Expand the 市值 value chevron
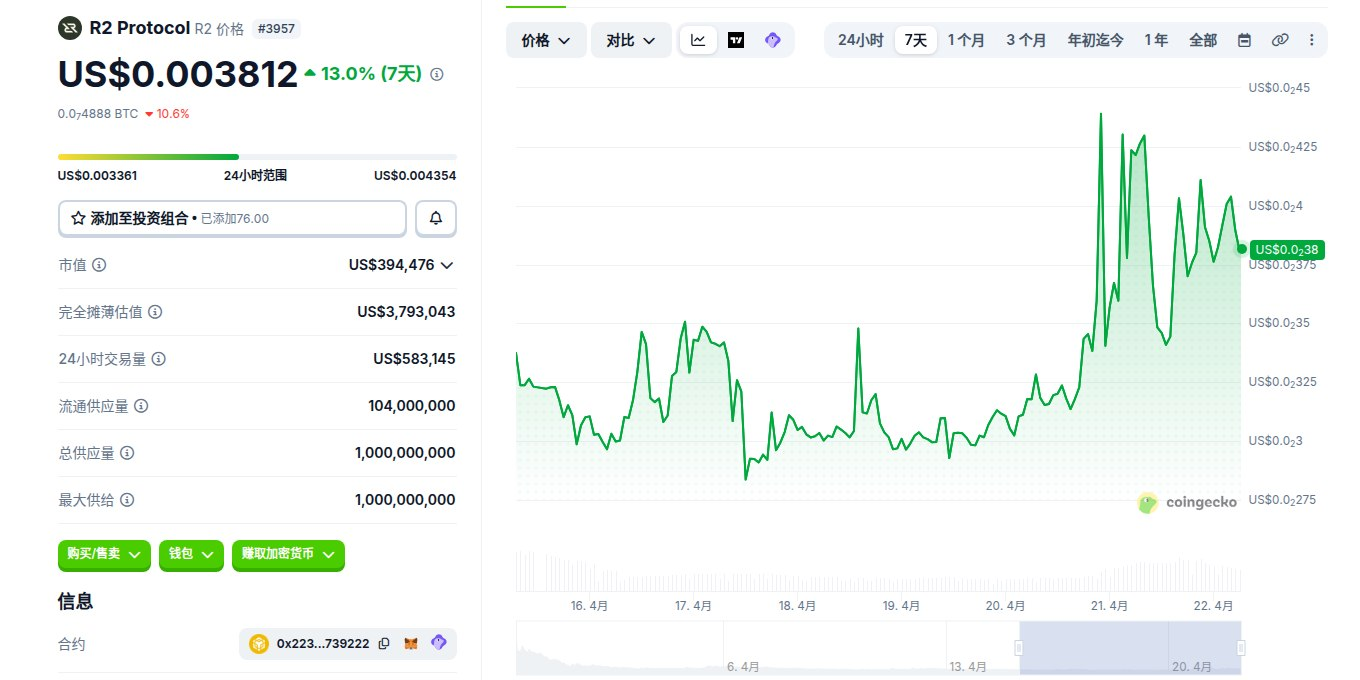The height and width of the screenshot is (680, 1360). (x=447, y=265)
